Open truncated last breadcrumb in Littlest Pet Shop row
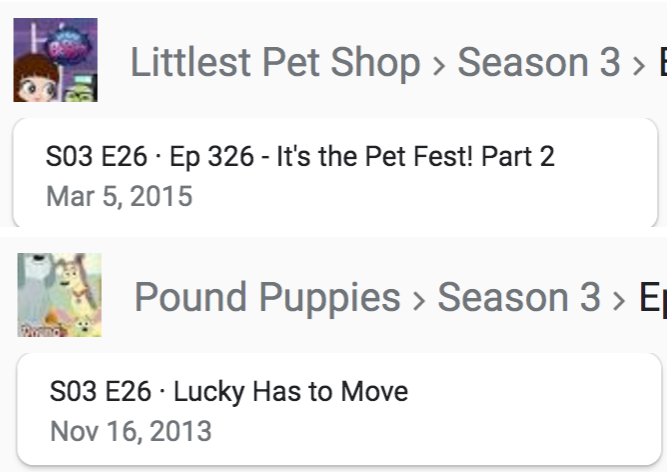This screenshot has height=472, width=667. click(x=660, y=63)
